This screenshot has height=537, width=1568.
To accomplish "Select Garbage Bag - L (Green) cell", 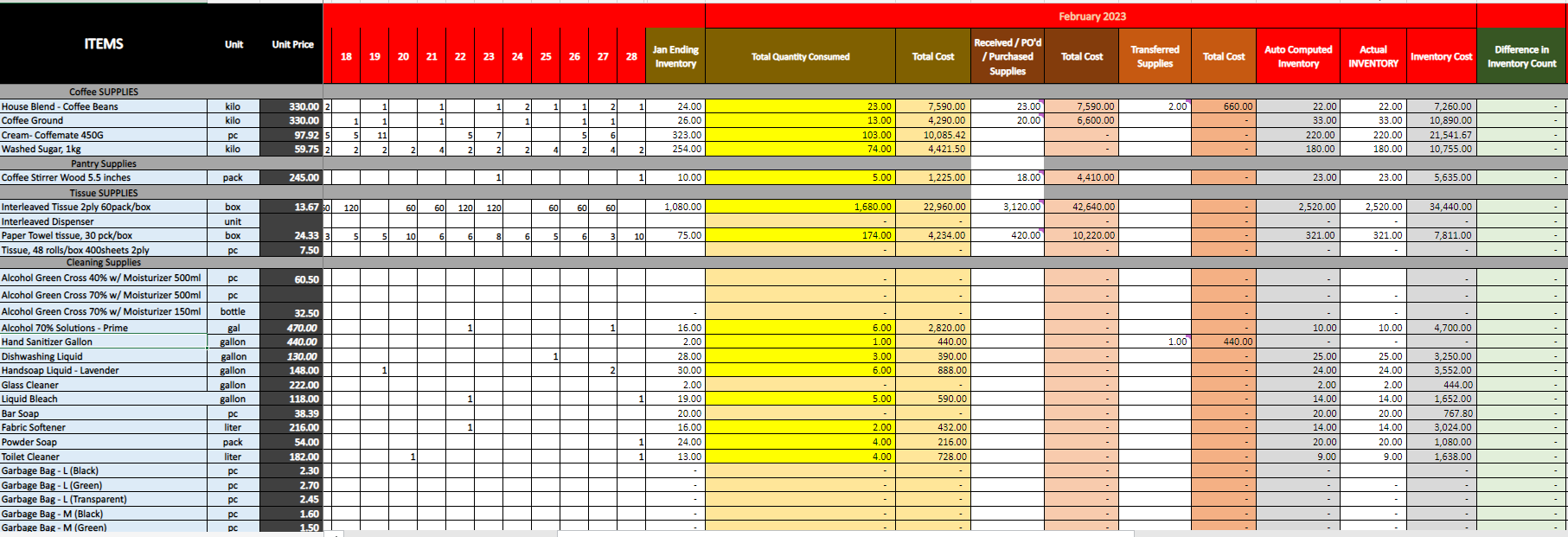I will point(104,485).
